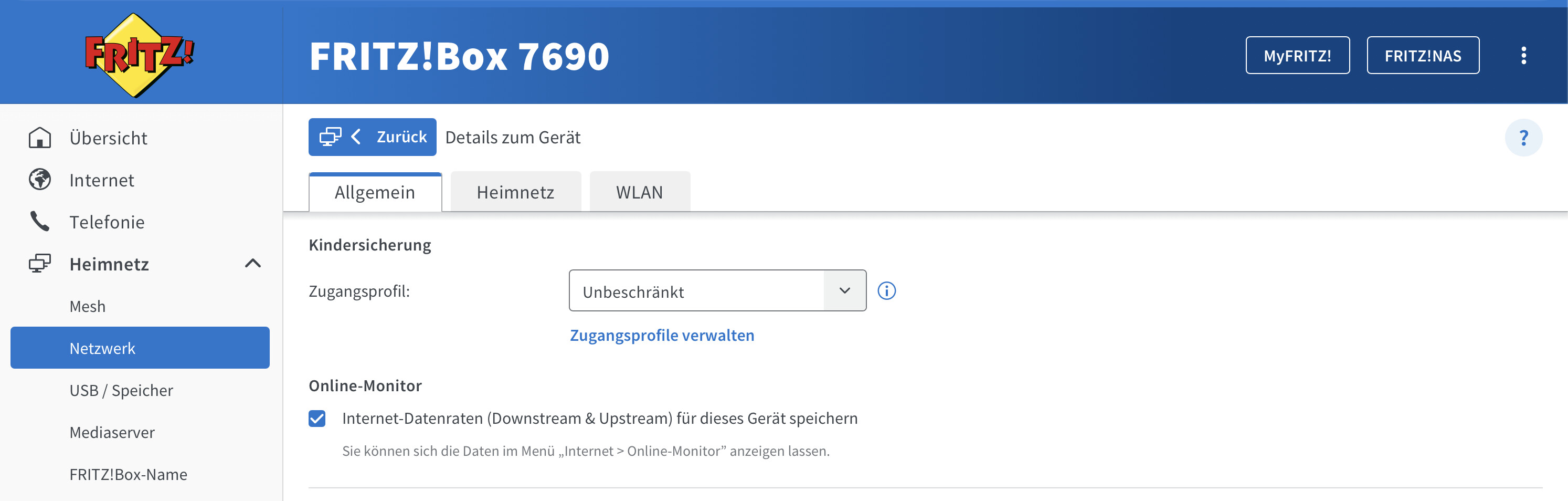The image size is (1568, 501).
Task: Click the Zurück back button
Action: [x=373, y=137]
